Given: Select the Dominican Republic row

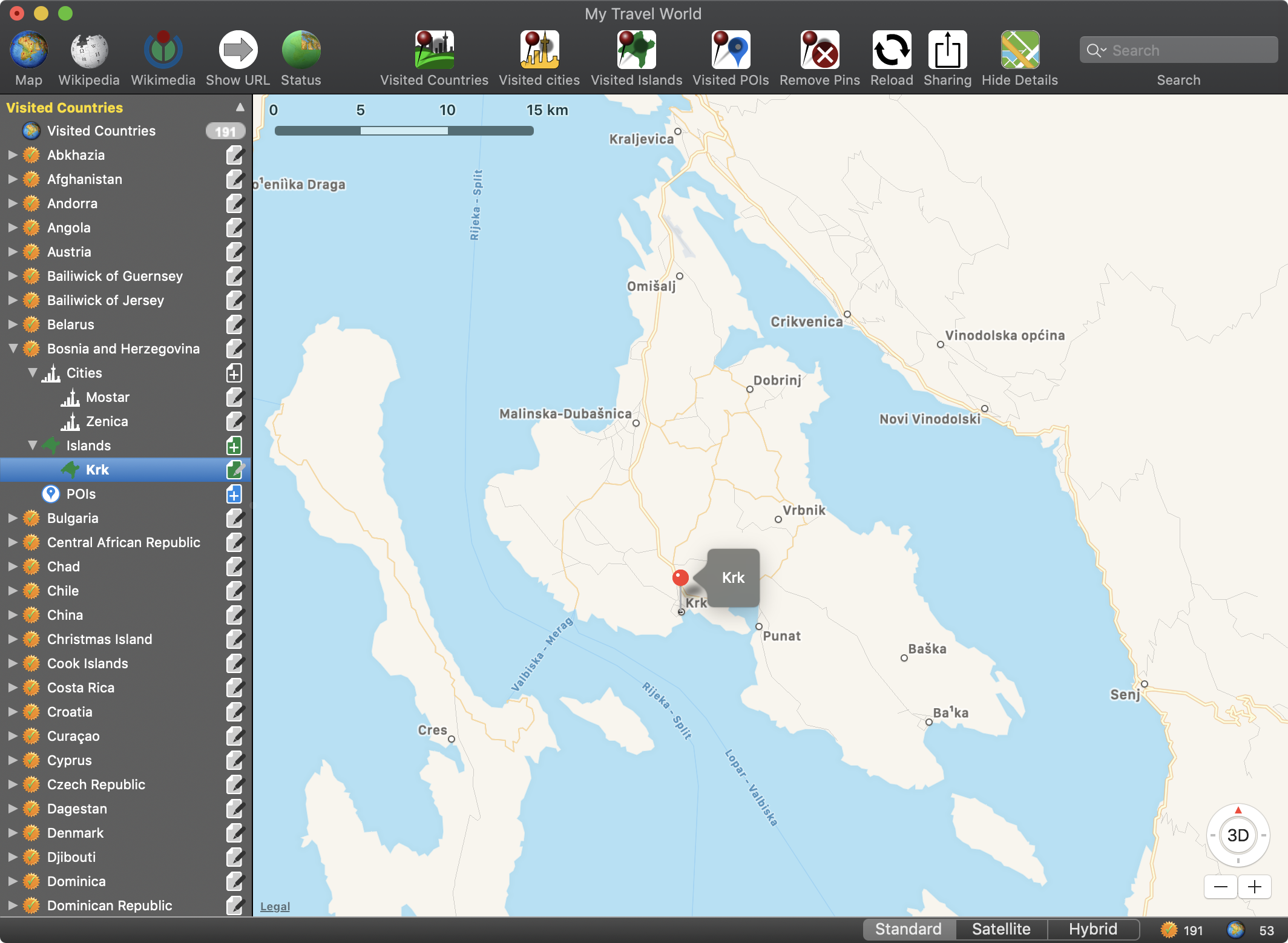Looking at the screenshot, I should click(x=125, y=905).
